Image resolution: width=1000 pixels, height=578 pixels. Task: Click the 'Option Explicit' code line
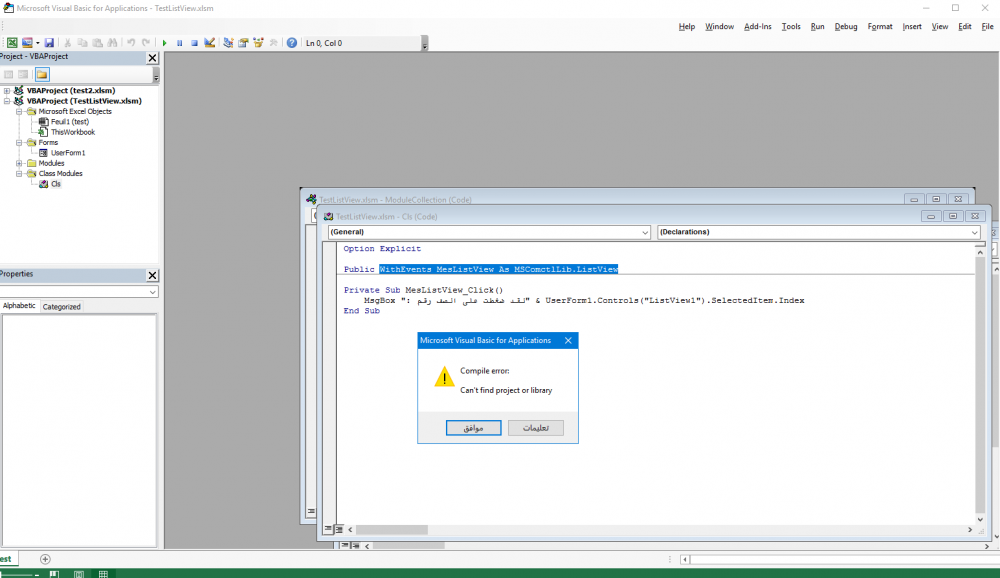(382, 249)
